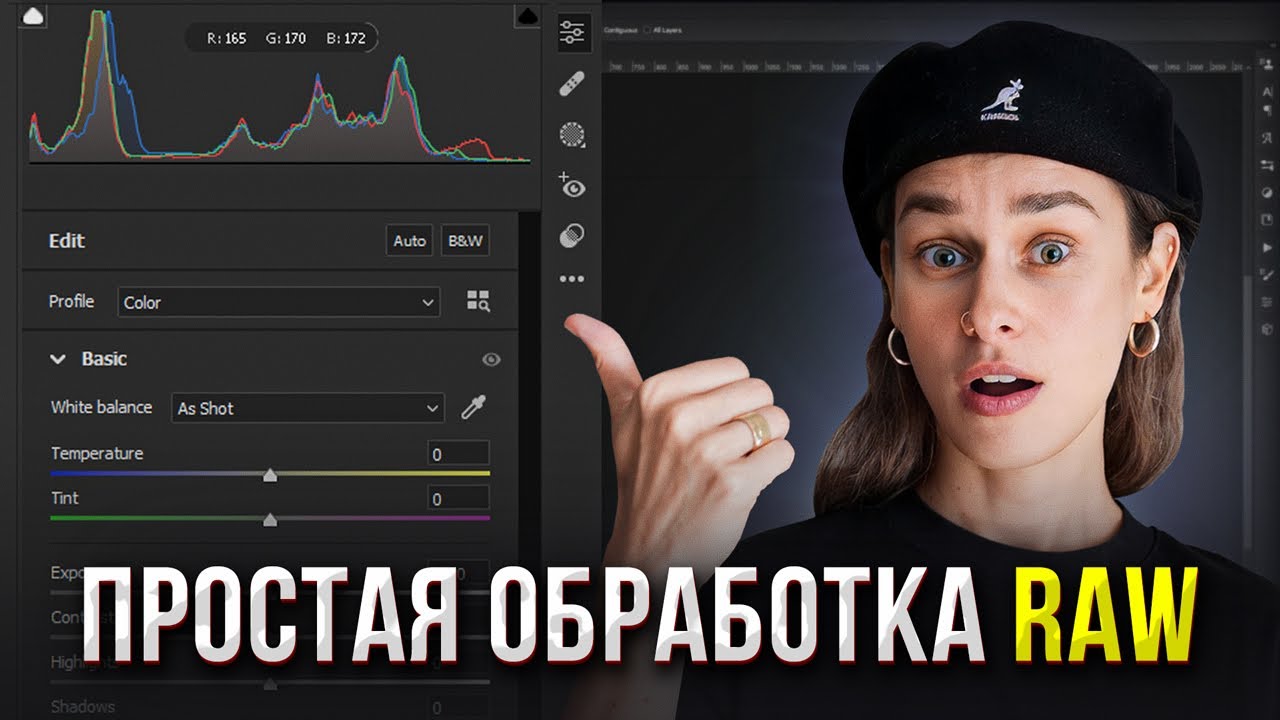This screenshot has width=1280, height=720.
Task: Click the Tint slider handle
Action: click(269, 520)
